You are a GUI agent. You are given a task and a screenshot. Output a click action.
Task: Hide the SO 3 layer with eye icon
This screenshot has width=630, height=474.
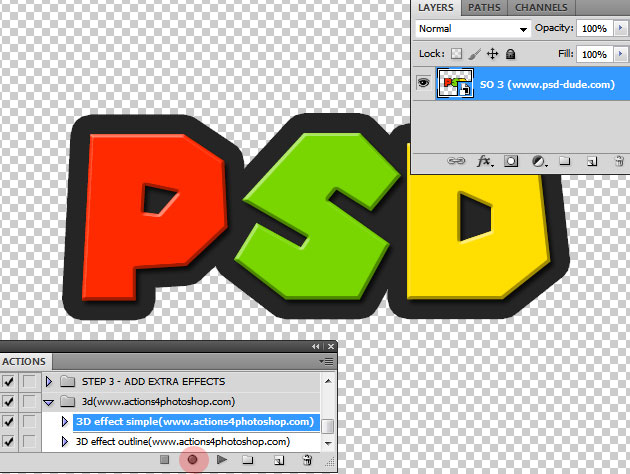(x=423, y=83)
